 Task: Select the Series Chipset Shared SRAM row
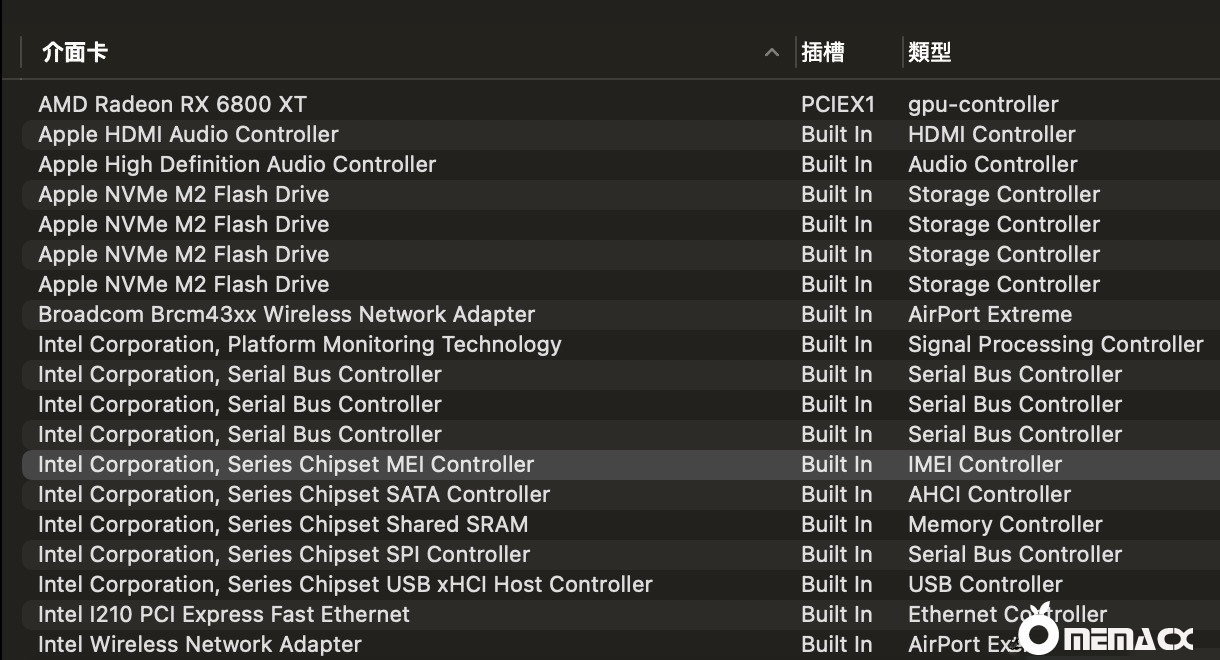click(x=283, y=524)
